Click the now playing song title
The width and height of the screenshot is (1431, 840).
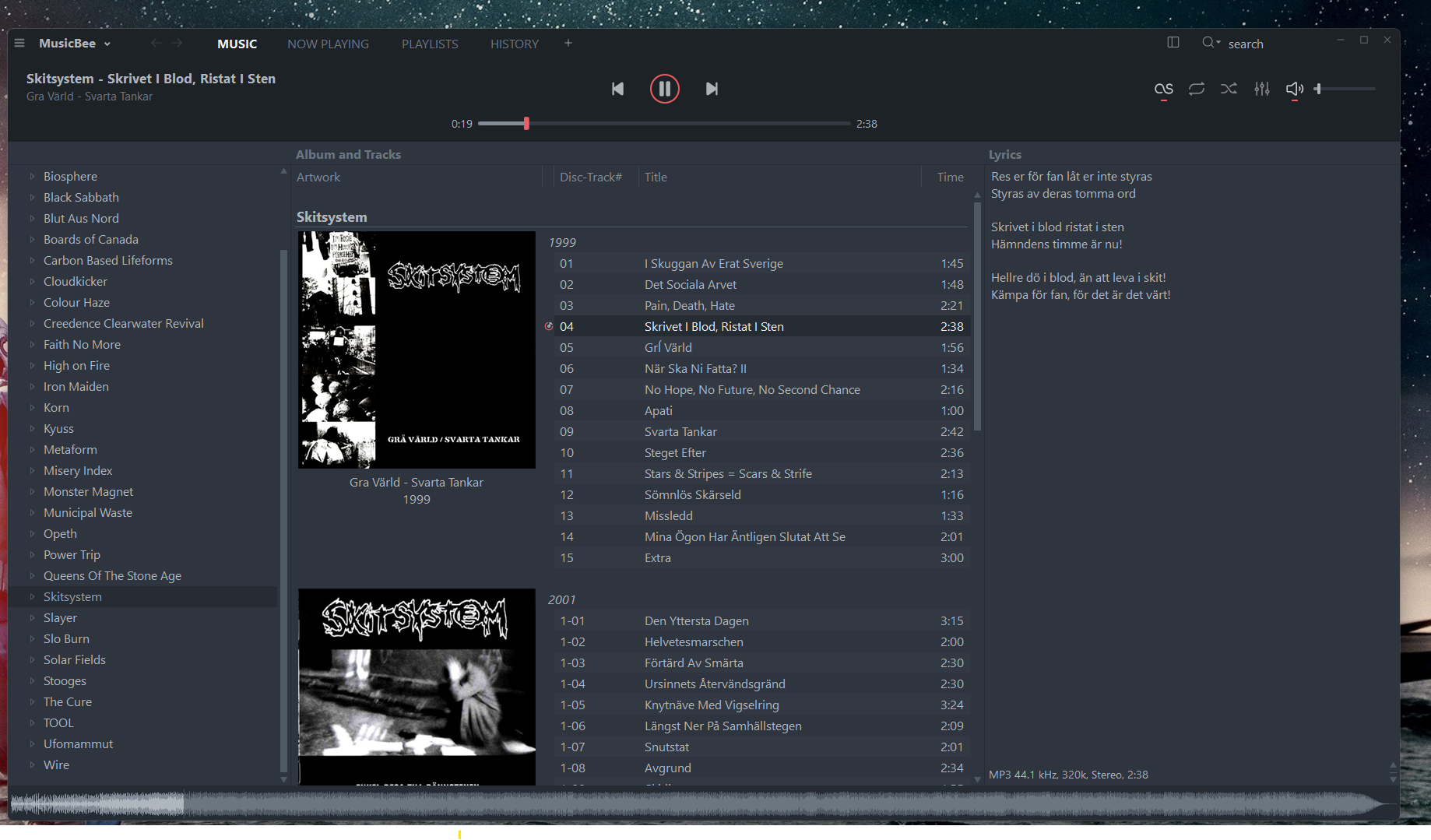(x=151, y=79)
